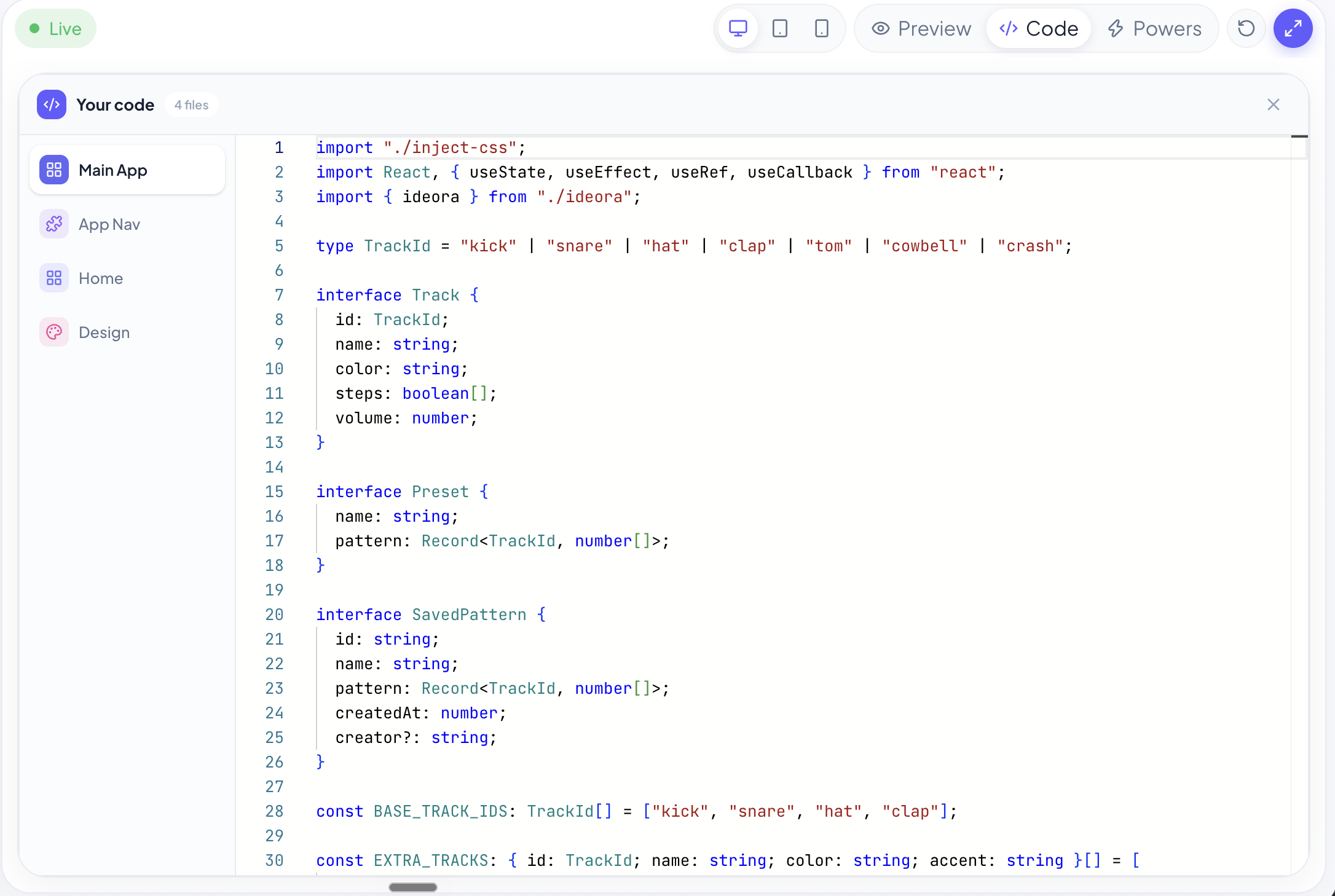The height and width of the screenshot is (896, 1335).
Task: Click the volume: number line
Action: [406, 419]
